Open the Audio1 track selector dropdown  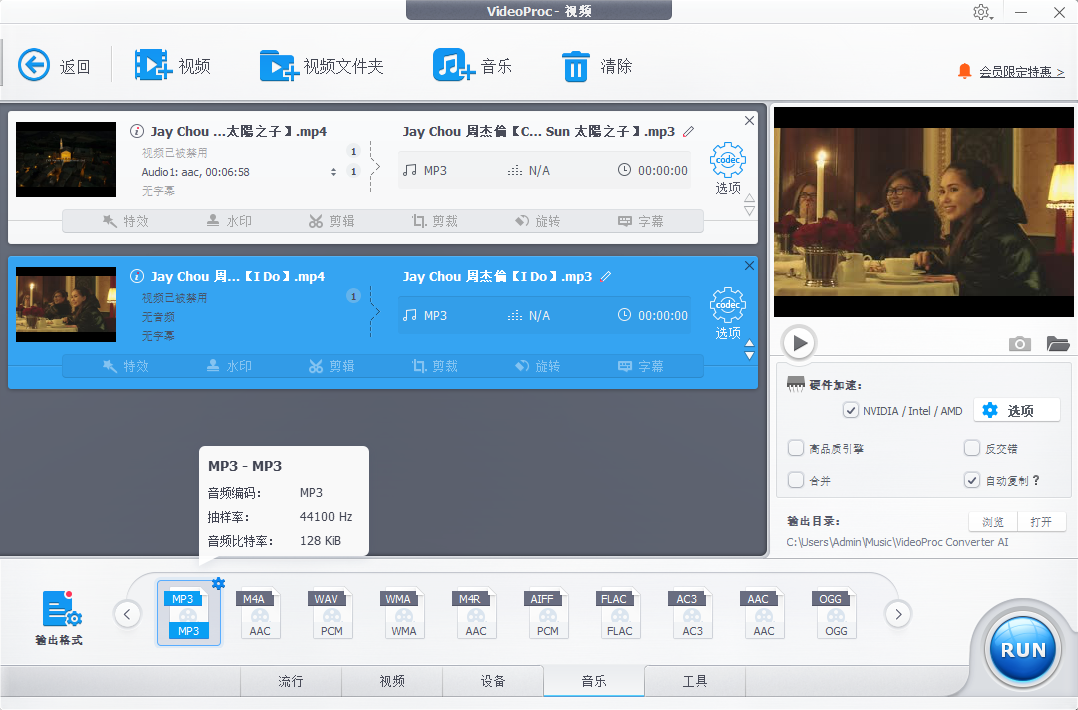(x=333, y=172)
